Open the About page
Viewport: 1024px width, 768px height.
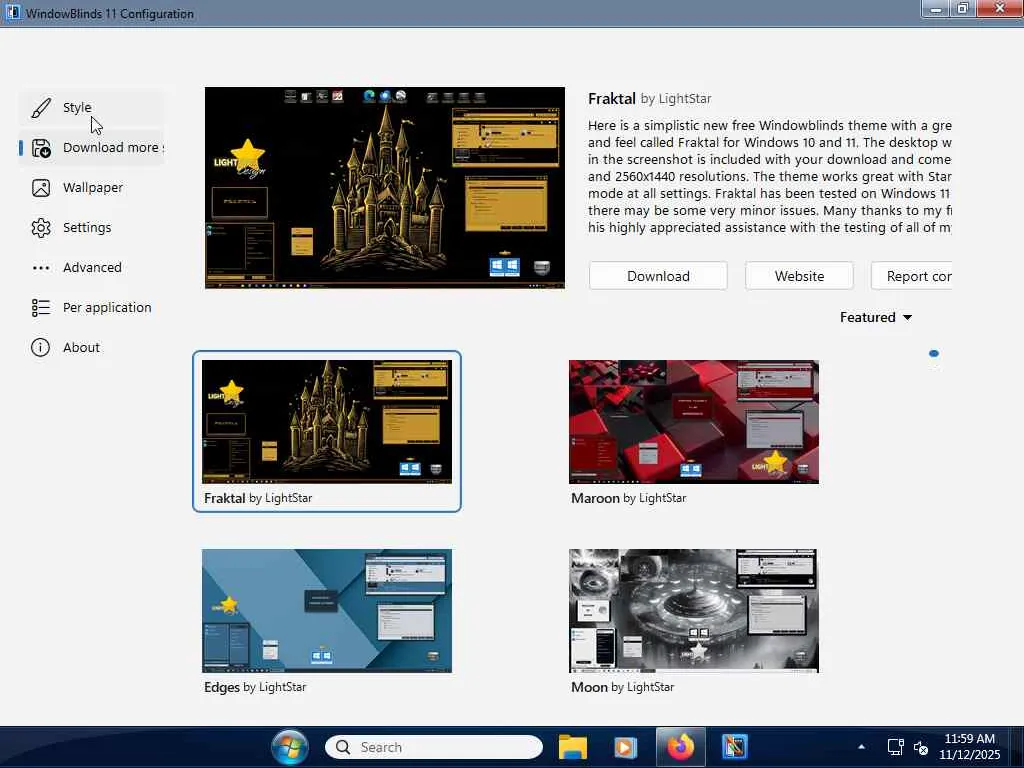click(91, 347)
